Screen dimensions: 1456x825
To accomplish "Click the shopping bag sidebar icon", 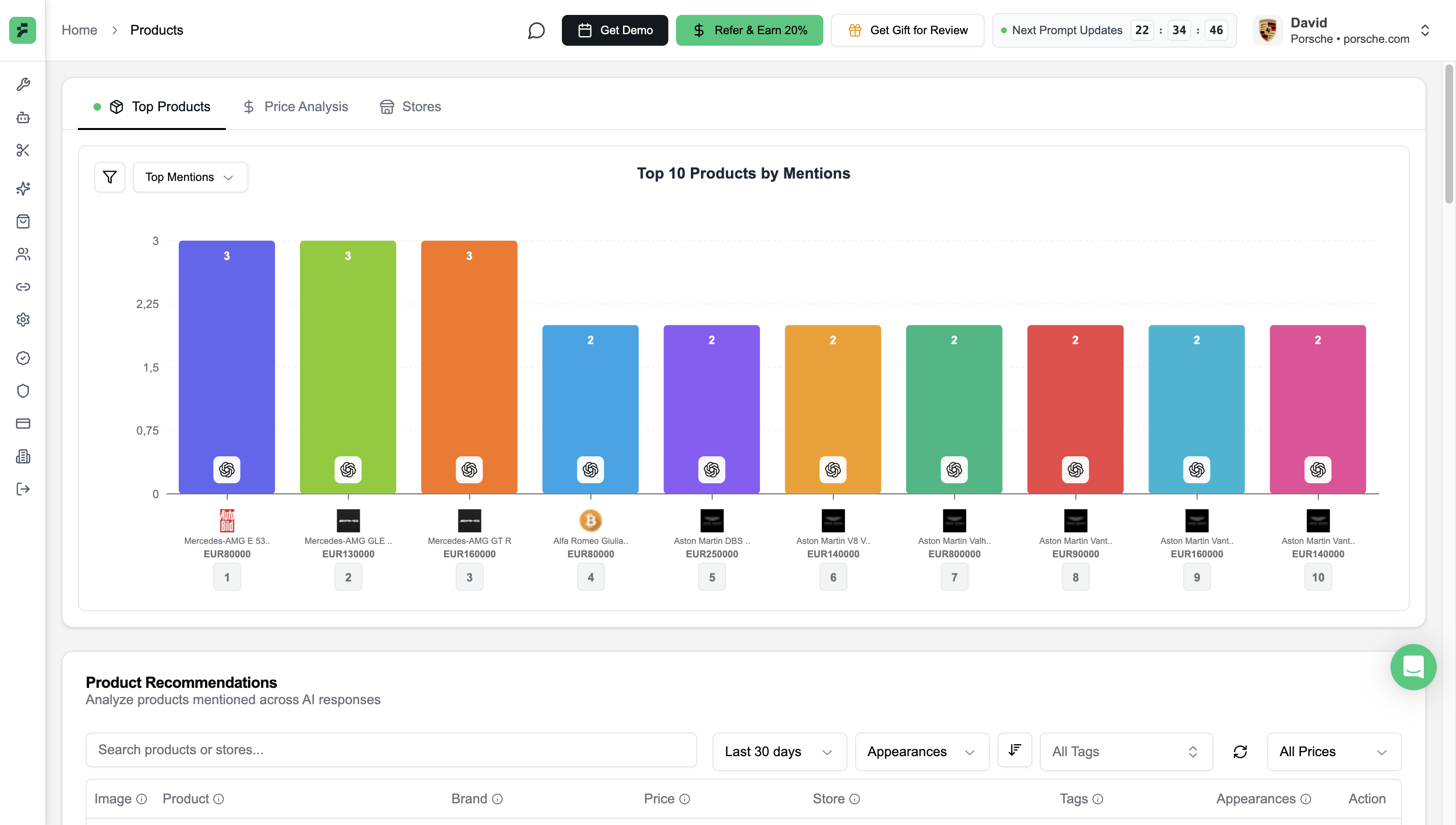I will 23,221.
